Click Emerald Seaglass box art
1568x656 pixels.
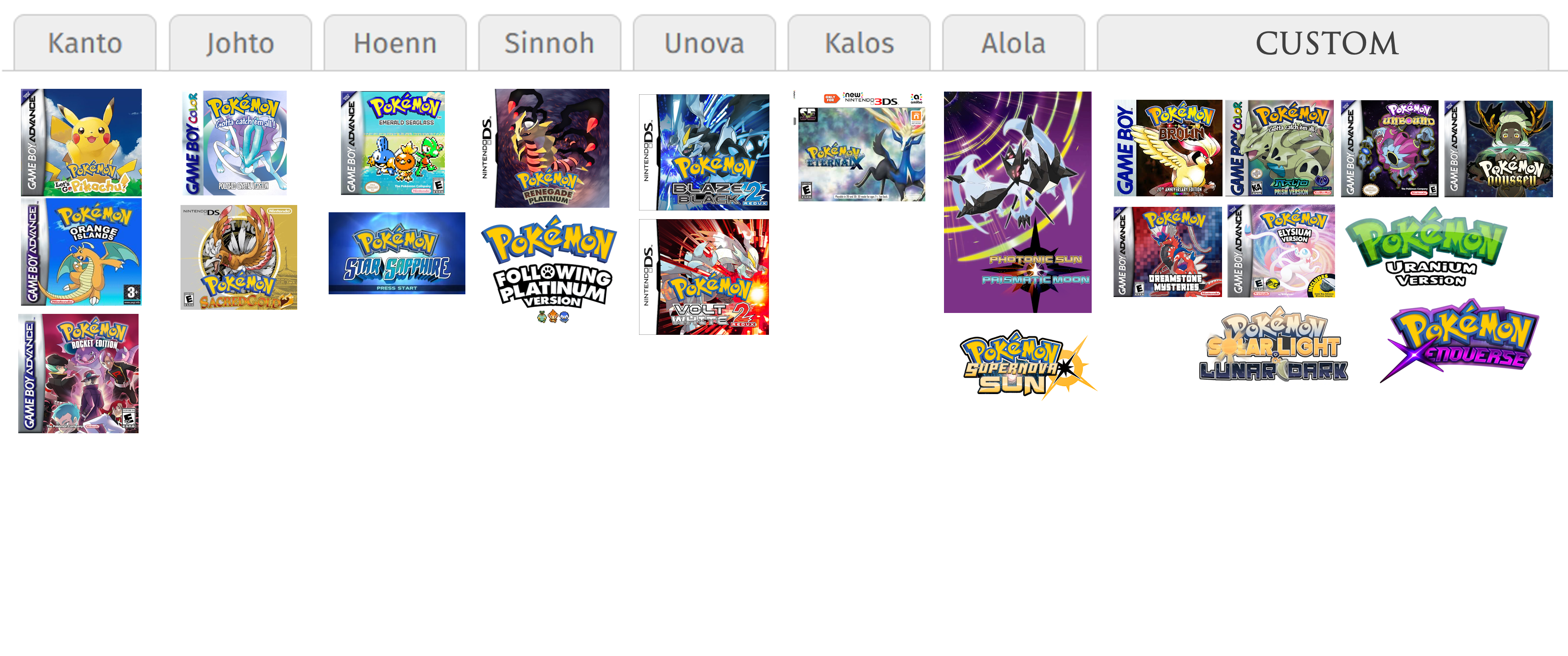[392, 143]
